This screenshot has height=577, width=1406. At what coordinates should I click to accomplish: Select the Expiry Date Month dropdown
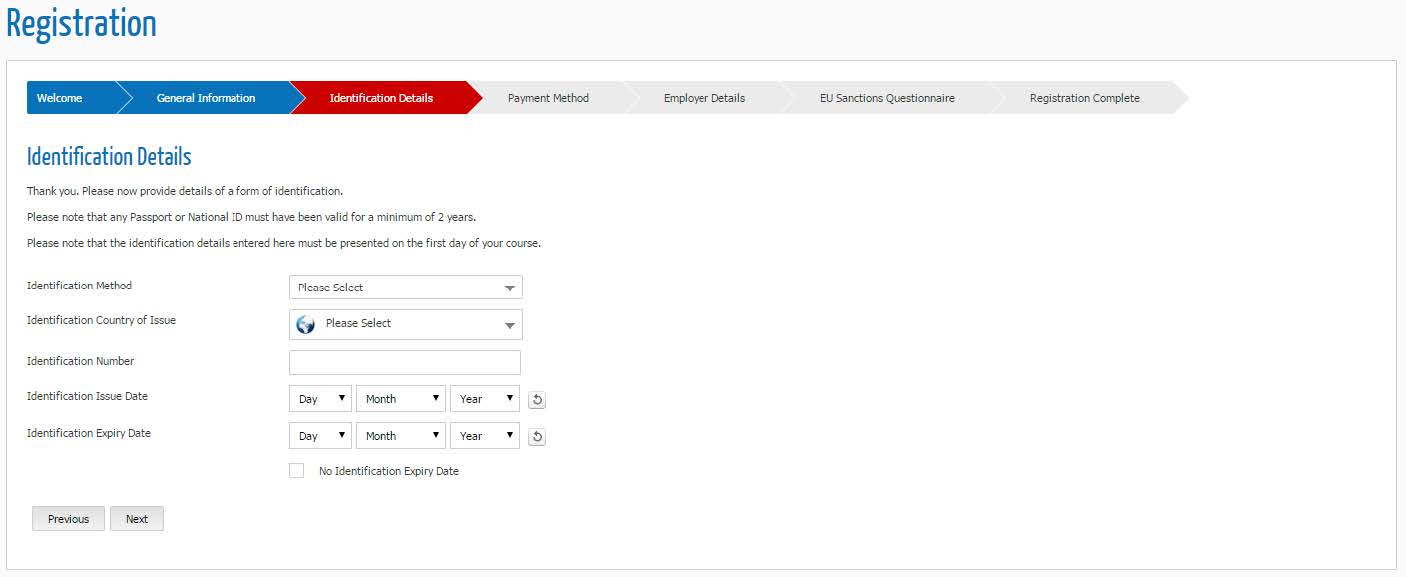(401, 436)
